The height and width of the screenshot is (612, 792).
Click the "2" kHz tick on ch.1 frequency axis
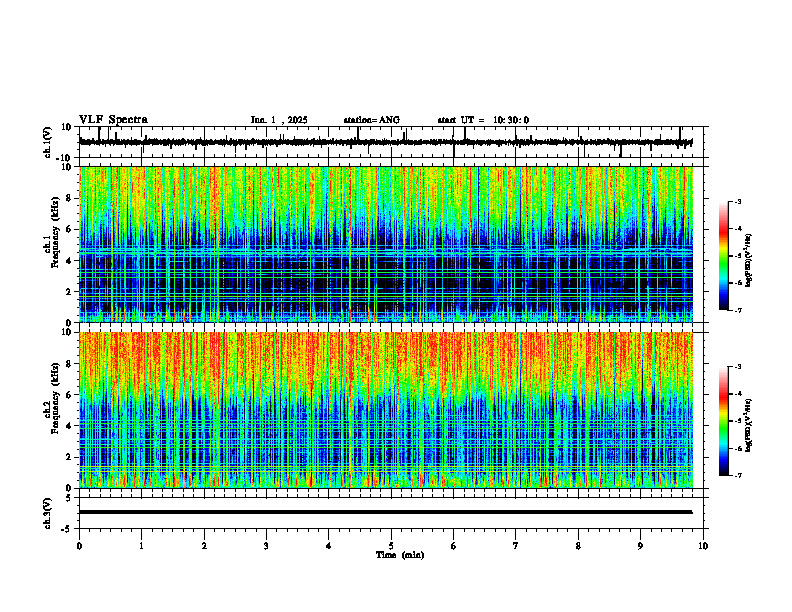click(70, 291)
